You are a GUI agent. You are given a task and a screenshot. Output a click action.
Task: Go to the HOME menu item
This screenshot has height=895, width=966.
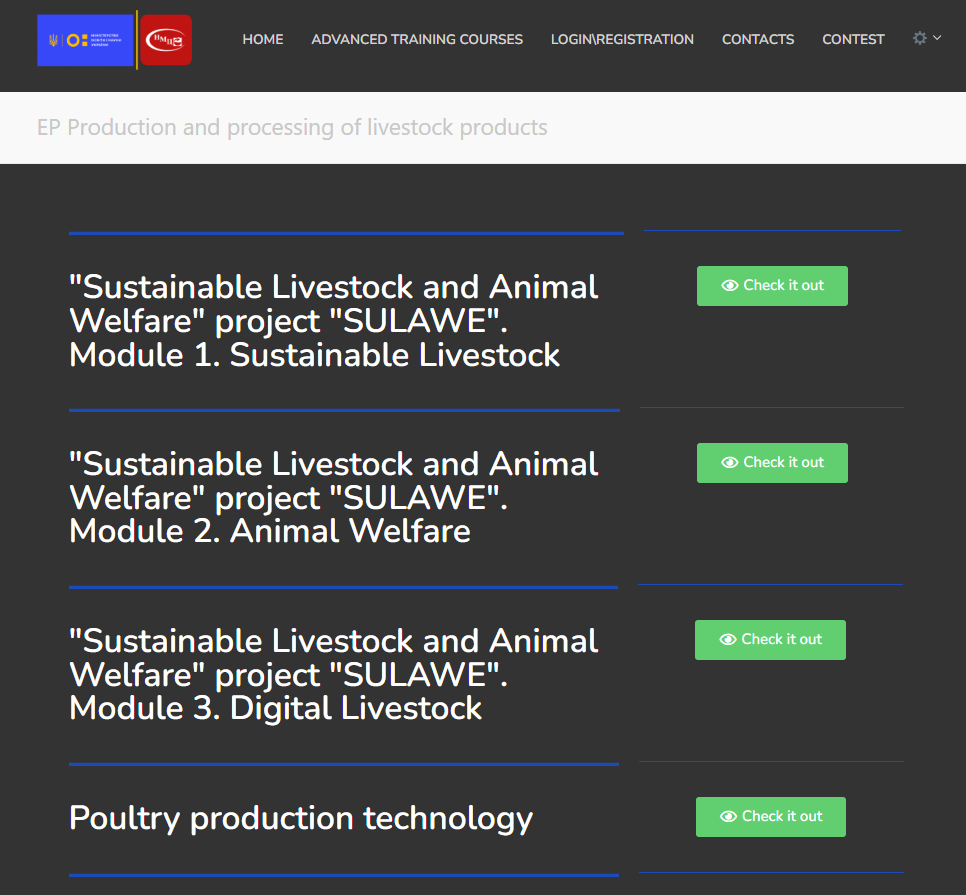click(263, 40)
